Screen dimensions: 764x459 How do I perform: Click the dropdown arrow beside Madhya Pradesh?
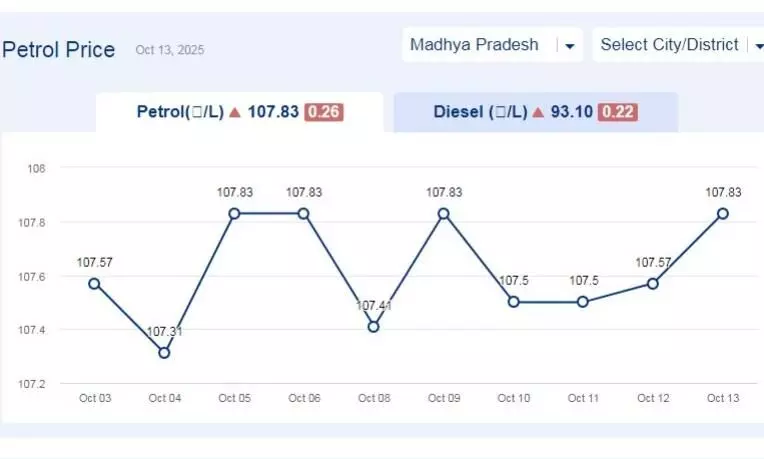coord(569,46)
